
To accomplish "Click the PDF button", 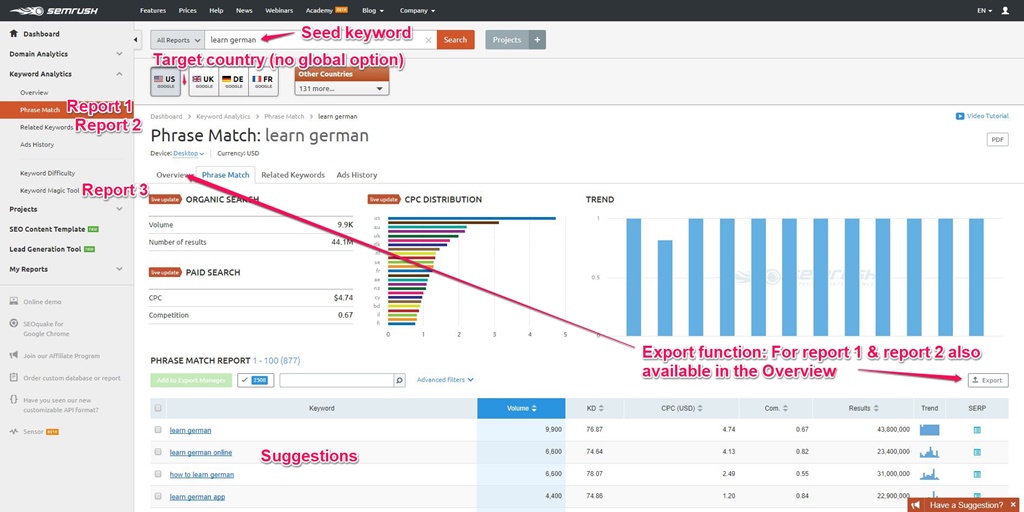I will click(x=997, y=140).
